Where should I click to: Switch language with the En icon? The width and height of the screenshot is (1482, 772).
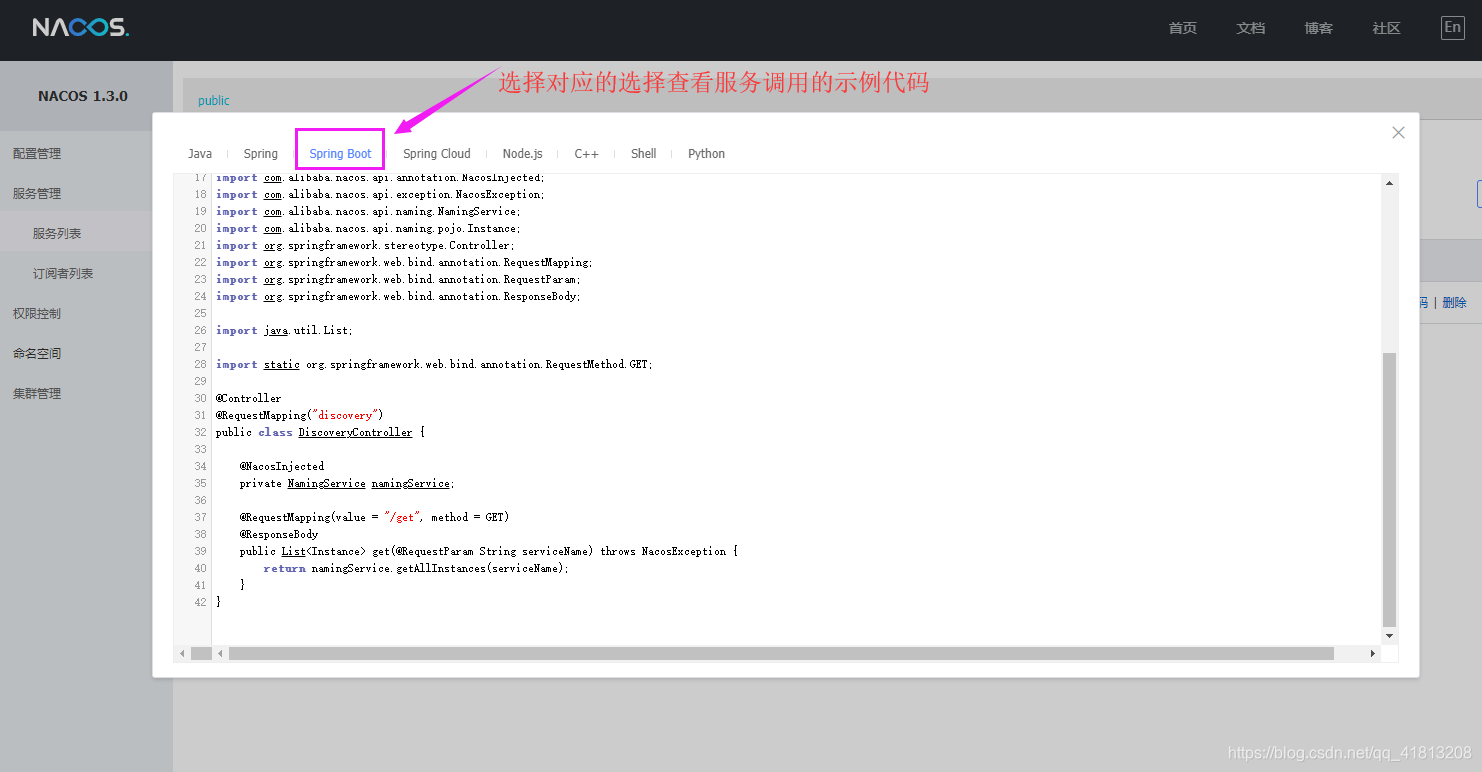click(1453, 28)
